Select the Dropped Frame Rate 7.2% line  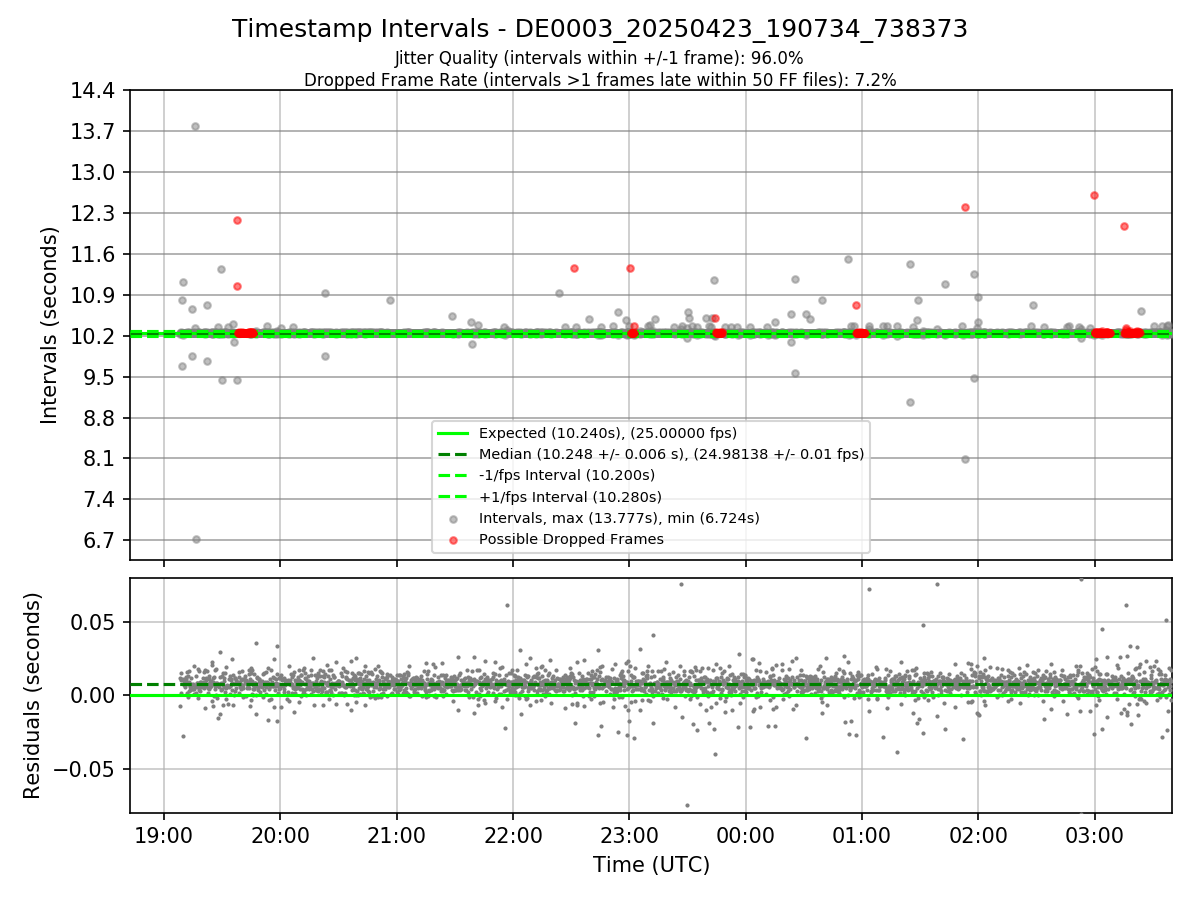pos(600,80)
